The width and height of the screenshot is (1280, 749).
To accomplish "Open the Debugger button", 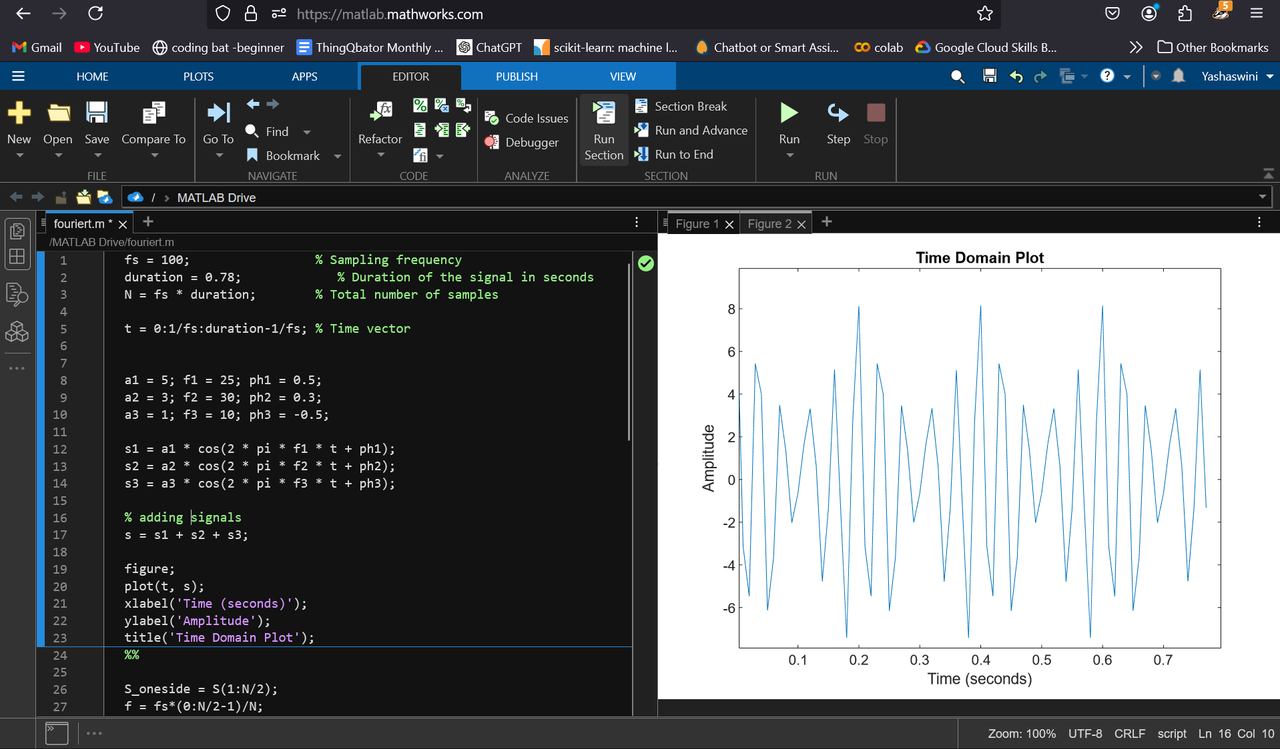I will coord(522,142).
